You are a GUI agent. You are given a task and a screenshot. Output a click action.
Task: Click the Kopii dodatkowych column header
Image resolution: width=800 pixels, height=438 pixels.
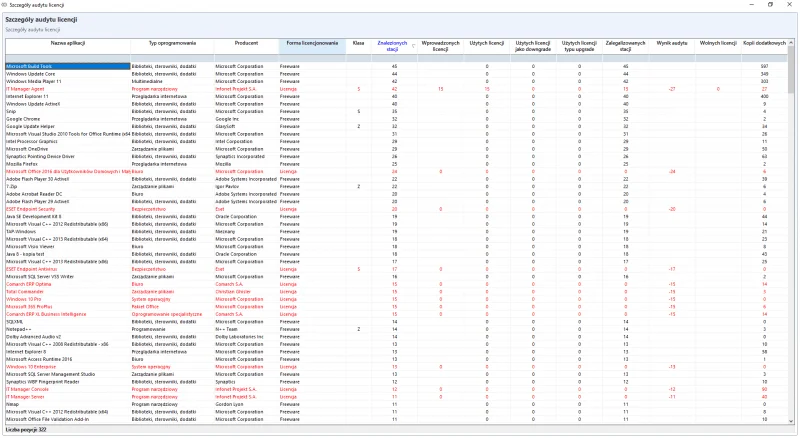[764, 46]
